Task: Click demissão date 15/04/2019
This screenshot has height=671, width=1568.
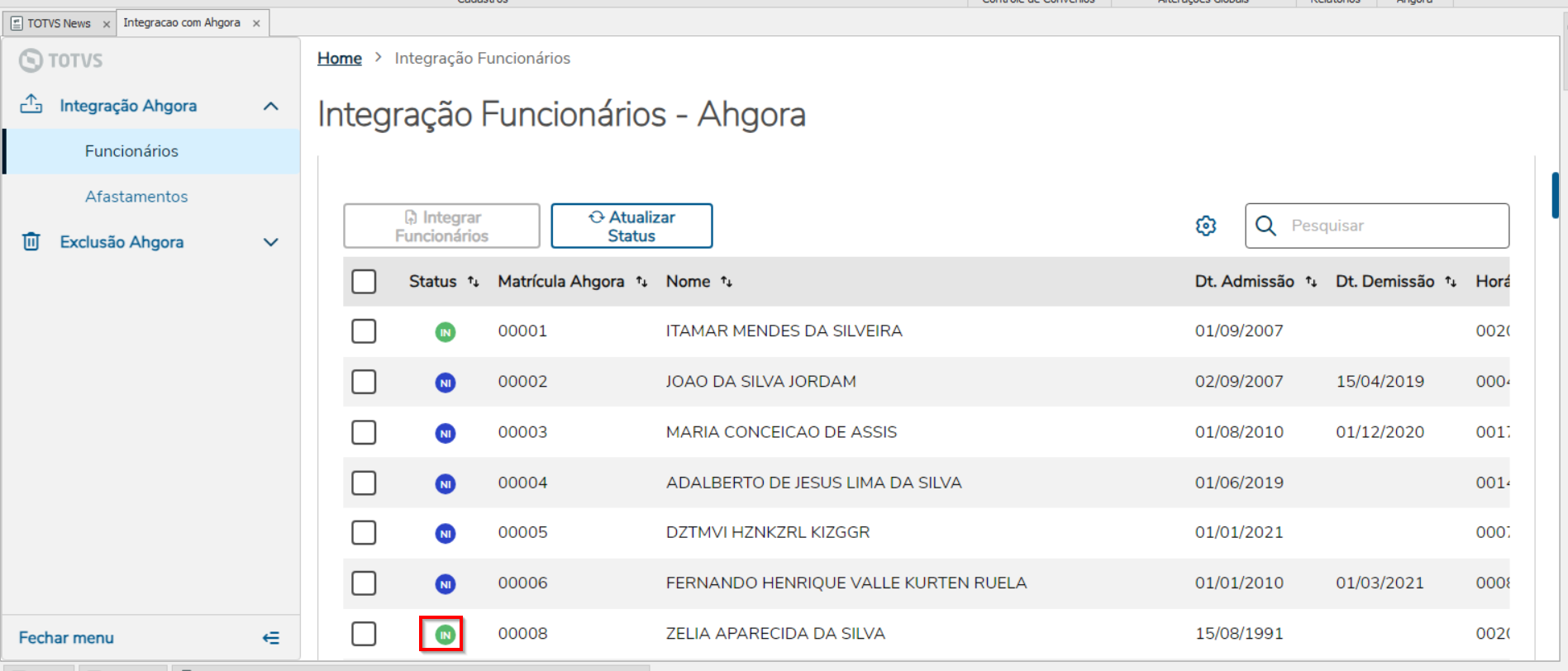Action: [x=1380, y=381]
